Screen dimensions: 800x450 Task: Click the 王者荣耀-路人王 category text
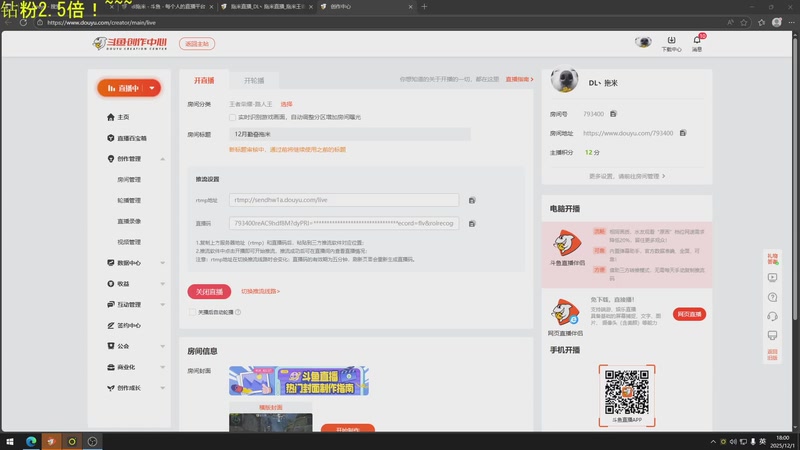point(251,104)
